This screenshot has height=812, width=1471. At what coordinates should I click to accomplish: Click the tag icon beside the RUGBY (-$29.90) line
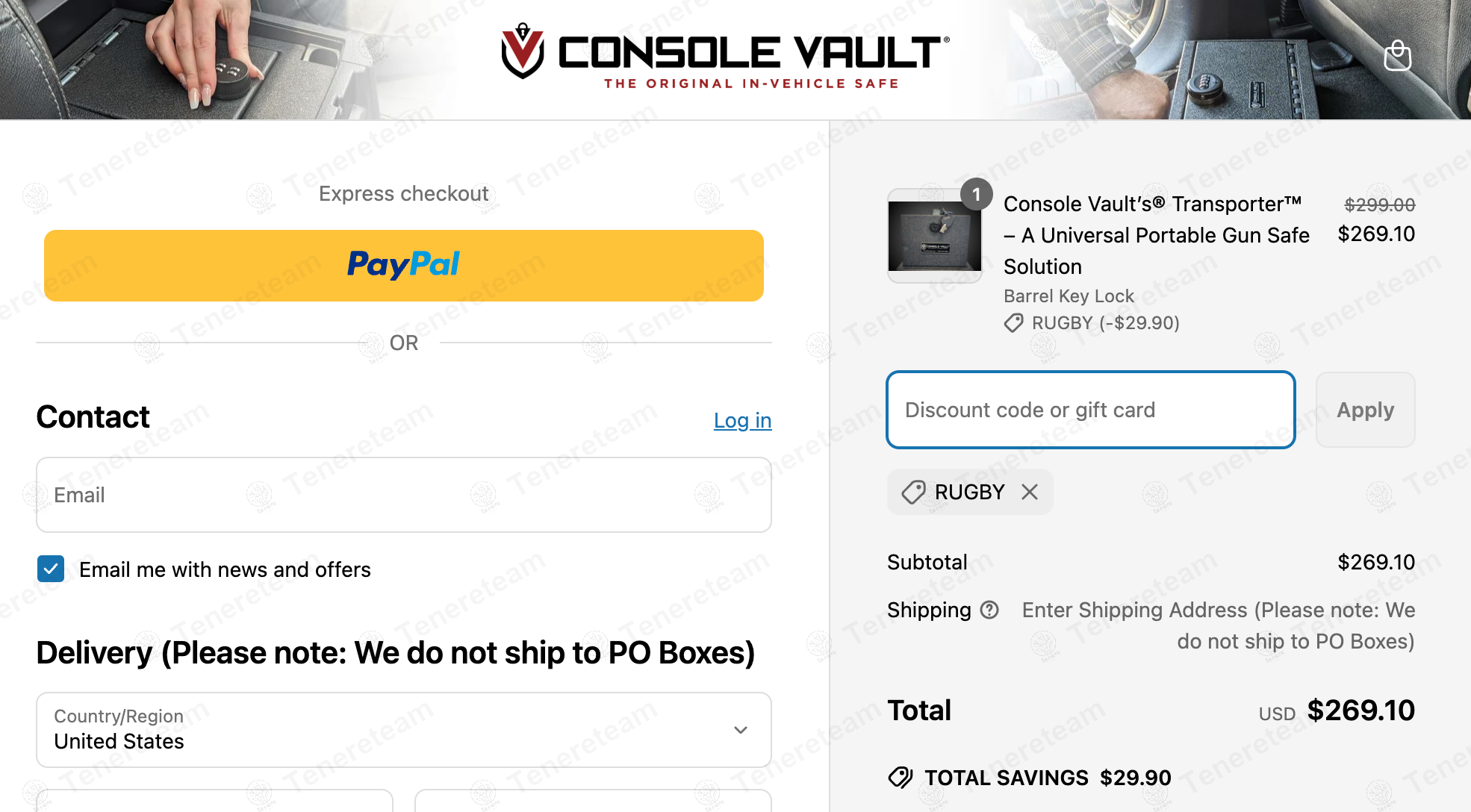[1013, 323]
